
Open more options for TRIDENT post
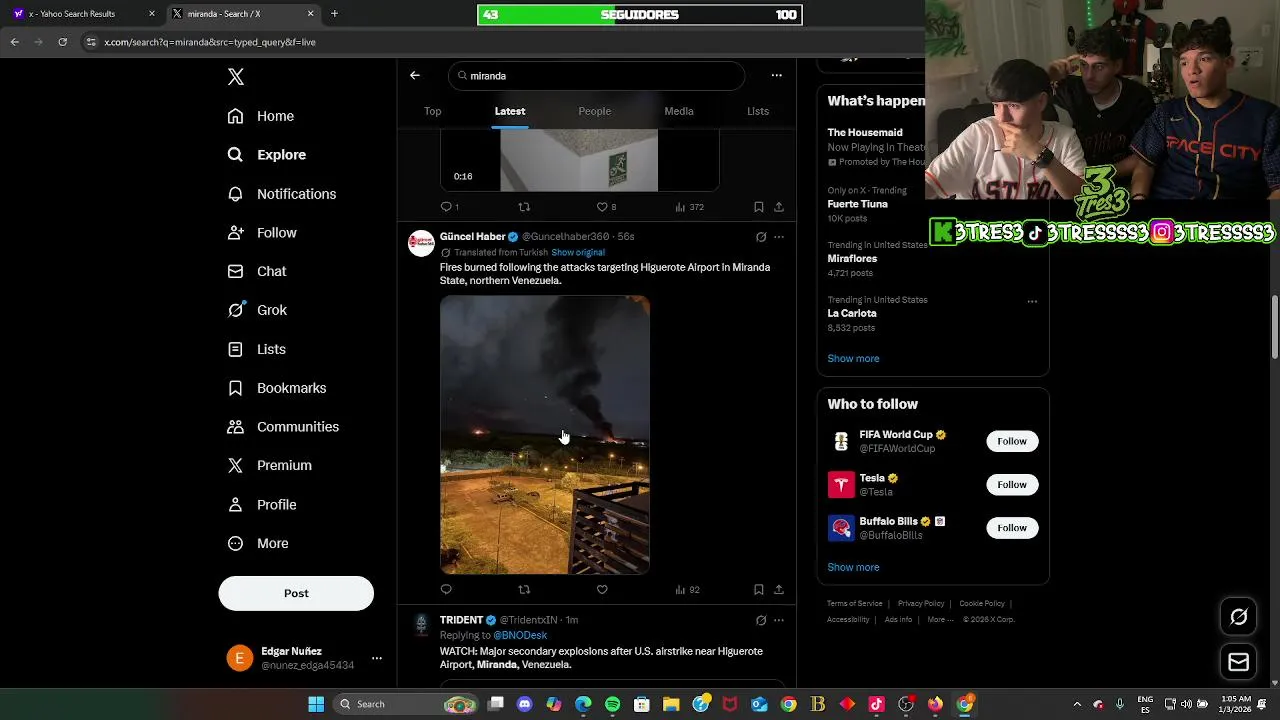[x=779, y=620]
